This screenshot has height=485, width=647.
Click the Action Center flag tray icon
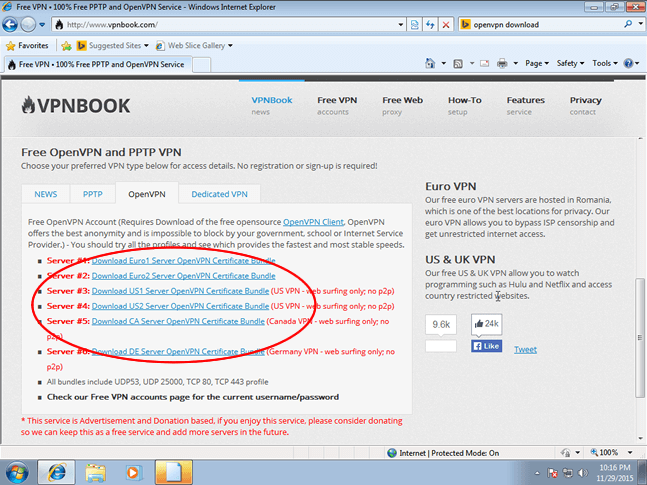553,473
